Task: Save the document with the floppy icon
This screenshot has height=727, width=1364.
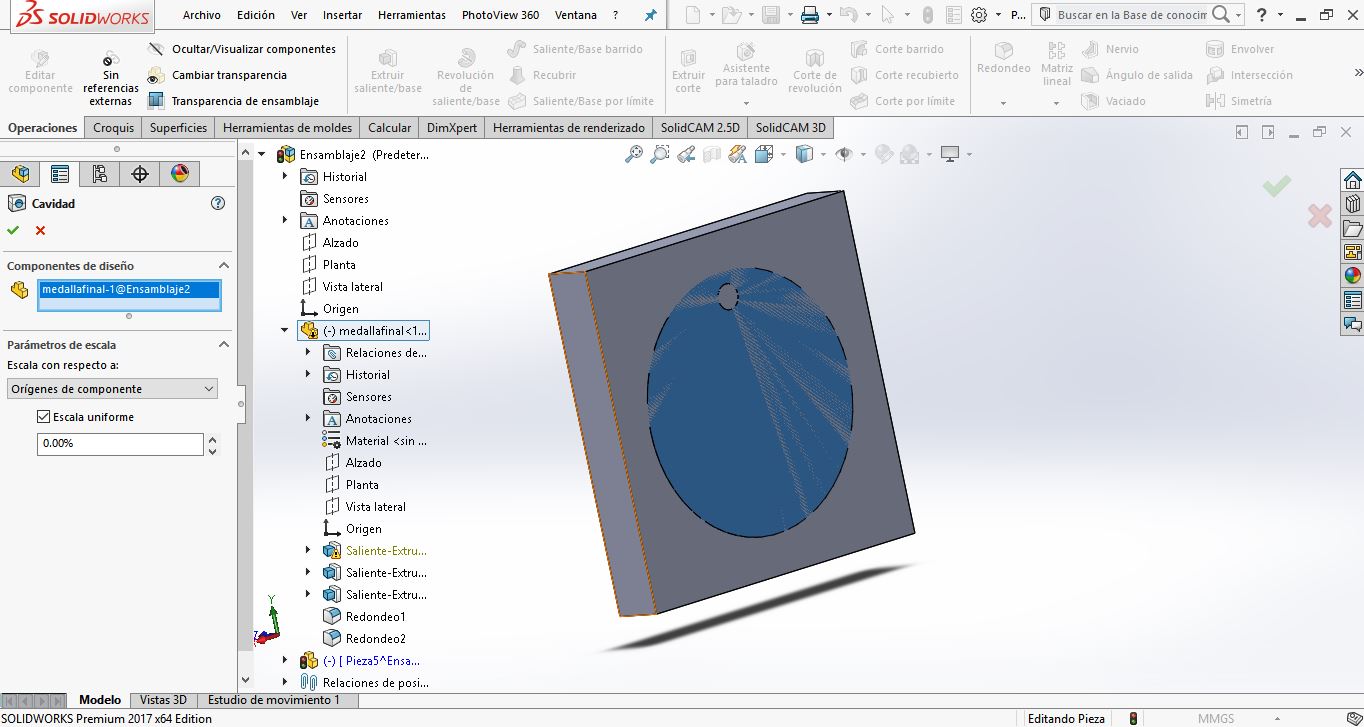Action: 770,15
